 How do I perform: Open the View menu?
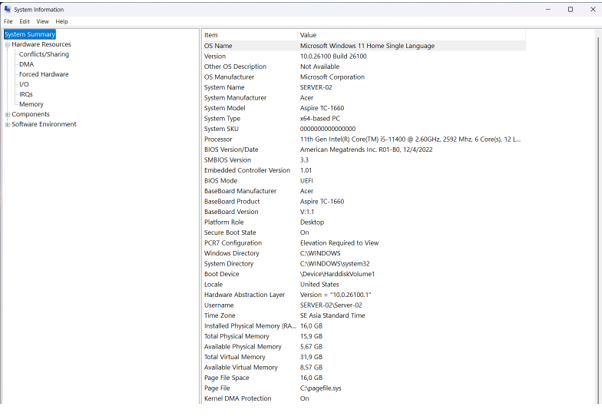[42, 21]
